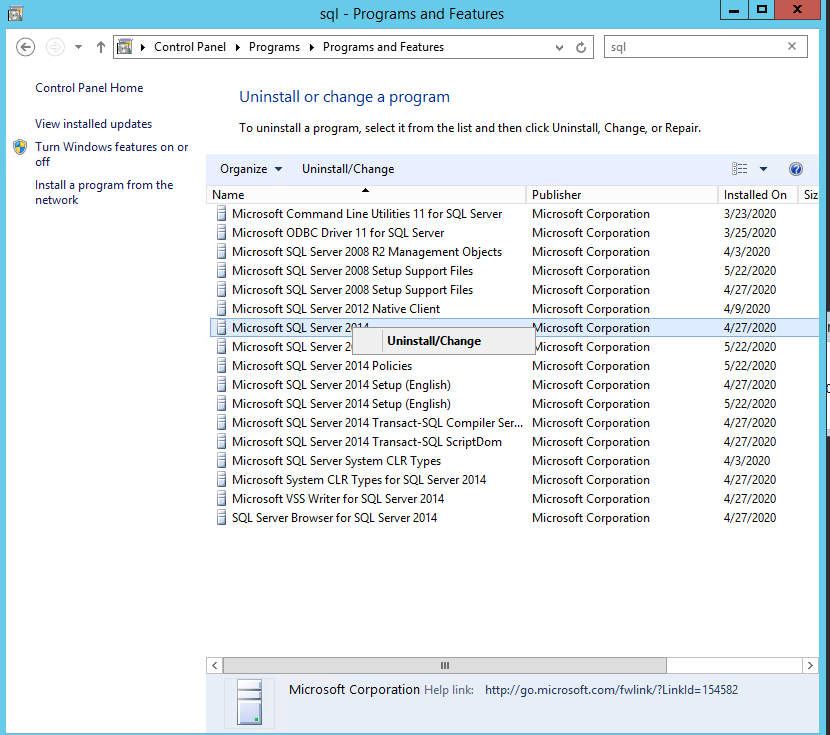
Task: Click the Forward navigation arrow
Action: click(55, 47)
